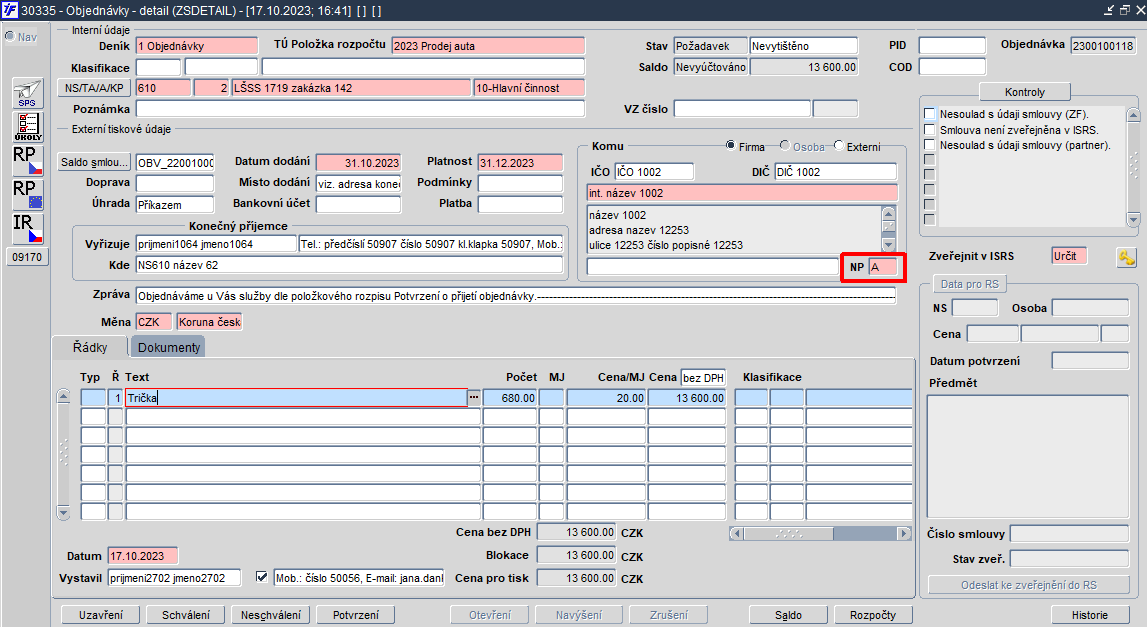Click the Cena/MJ cell 20.00
The image size is (1147, 627).
point(606,398)
